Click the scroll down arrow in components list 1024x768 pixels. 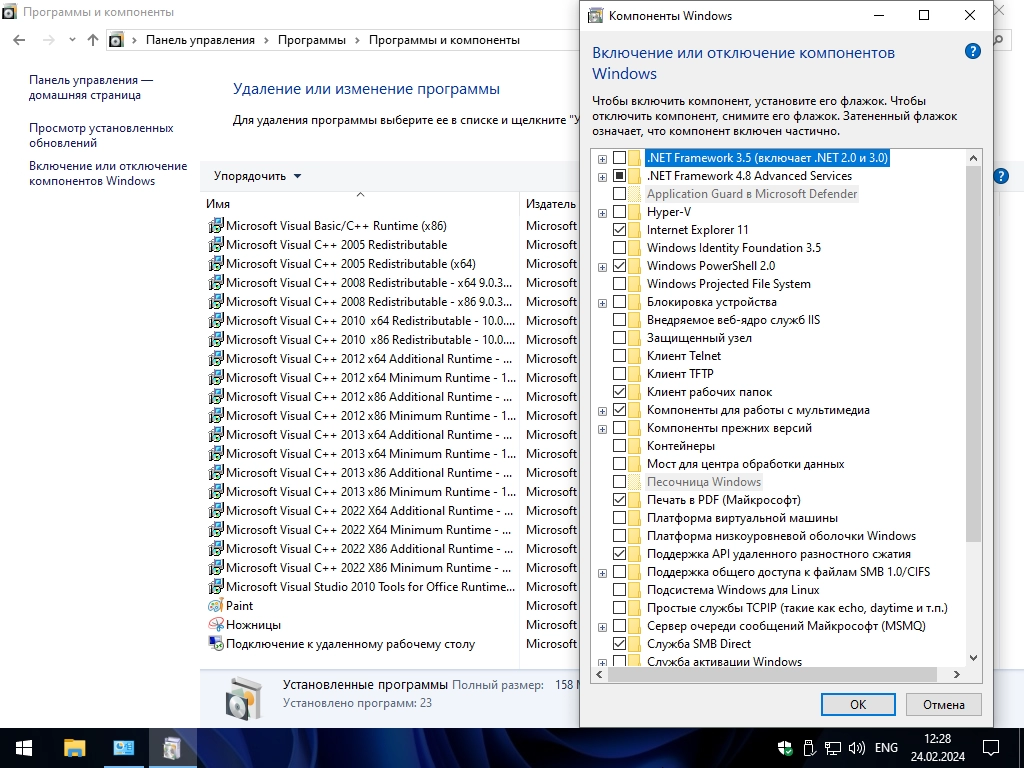point(973,658)
